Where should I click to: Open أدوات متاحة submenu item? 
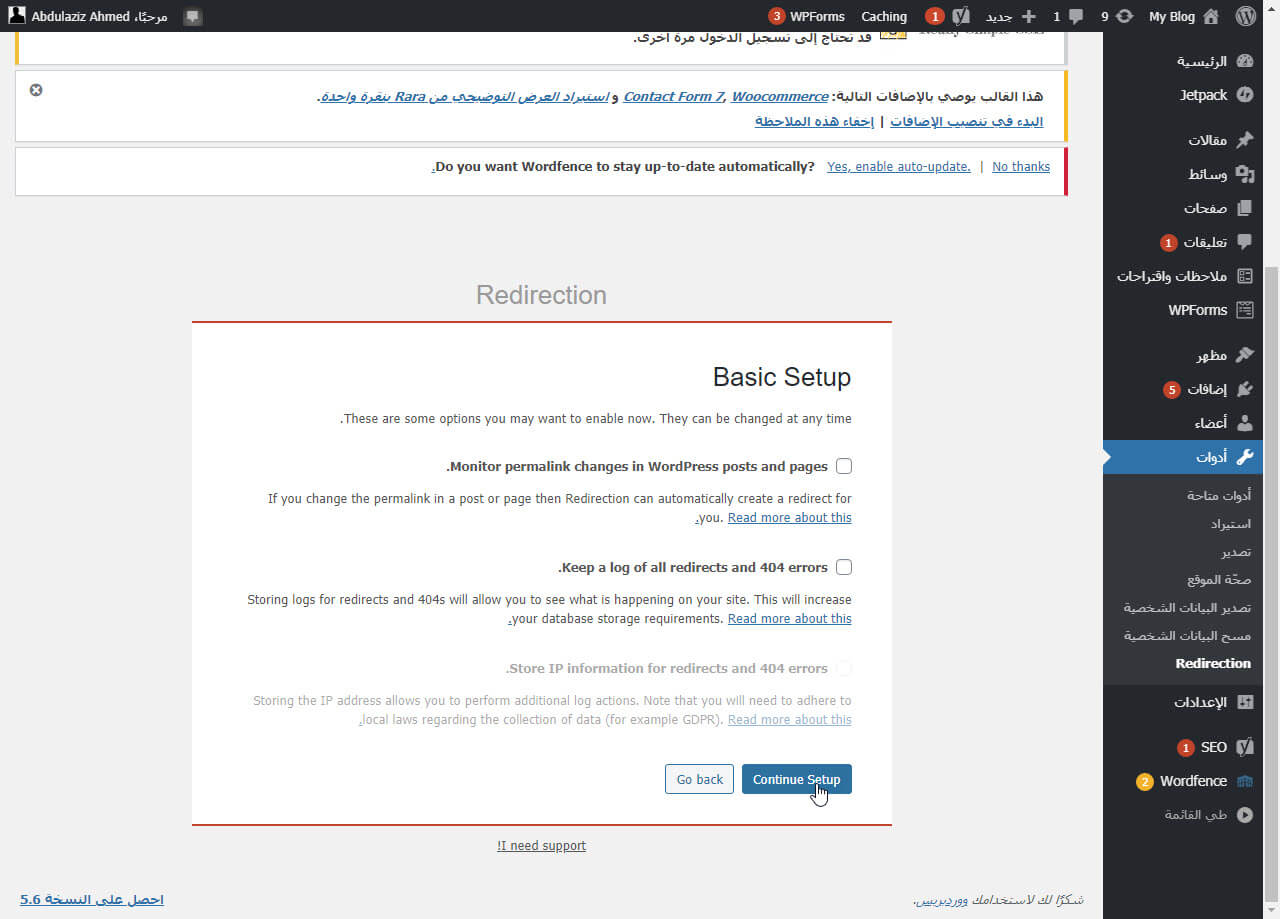pos(1219,495)
